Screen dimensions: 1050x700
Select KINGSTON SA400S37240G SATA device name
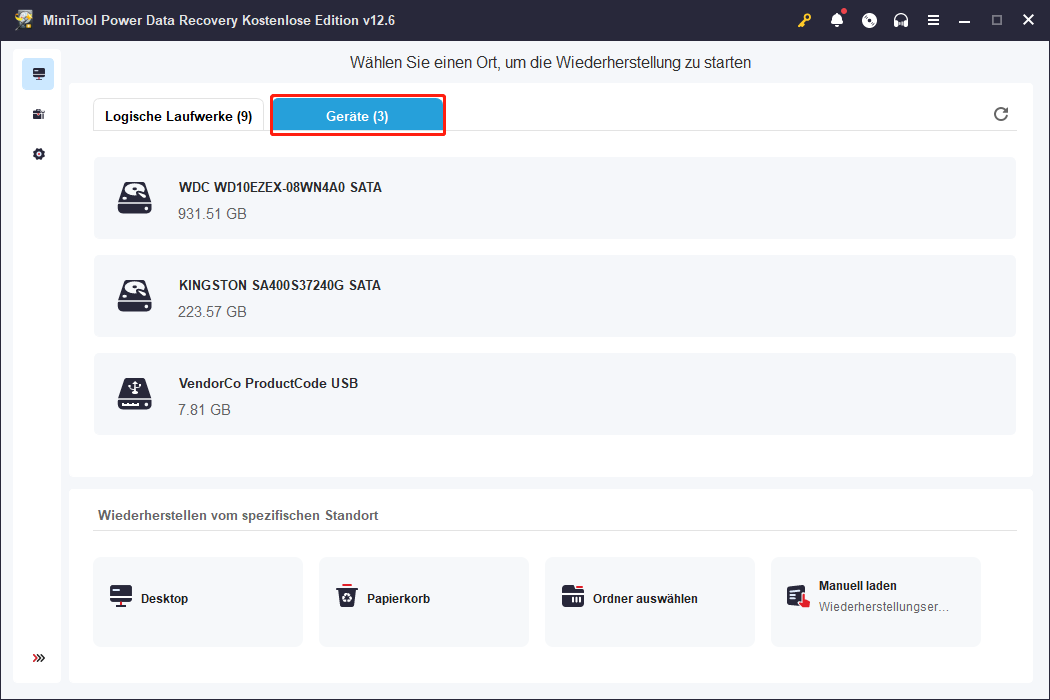[279, 285]
